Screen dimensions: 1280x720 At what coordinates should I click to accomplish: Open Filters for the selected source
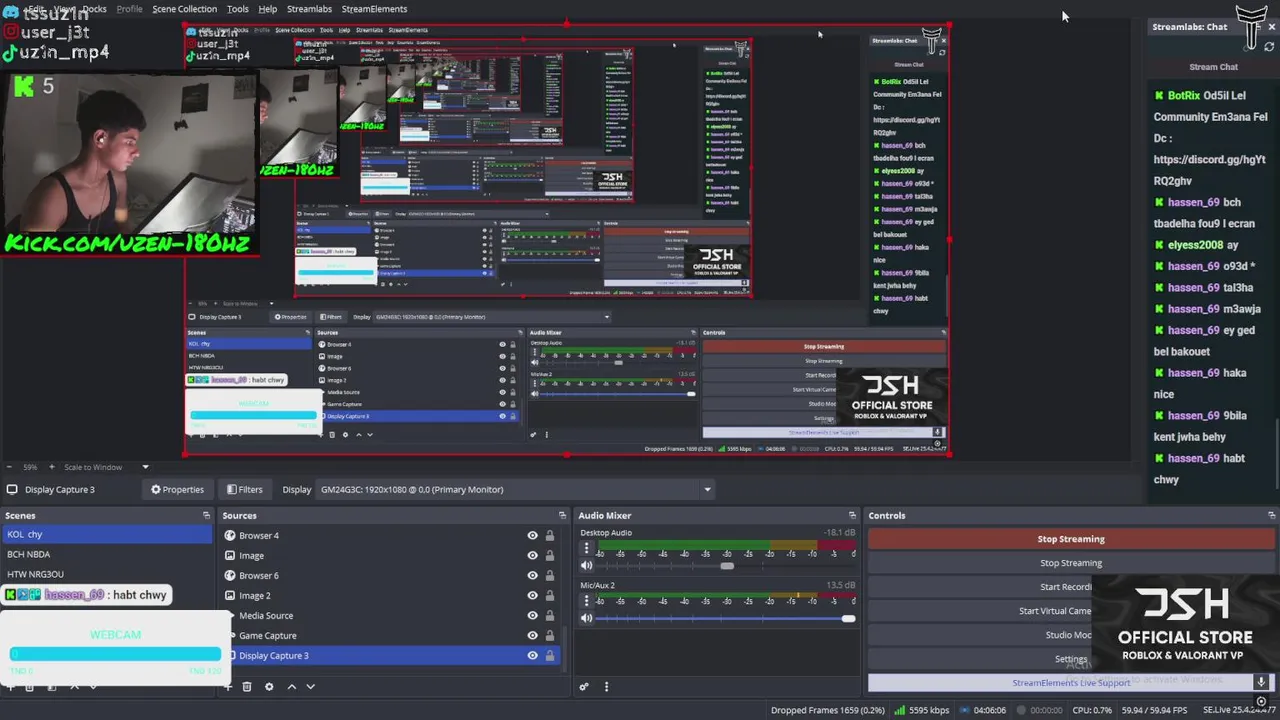[x=244, y=489]
